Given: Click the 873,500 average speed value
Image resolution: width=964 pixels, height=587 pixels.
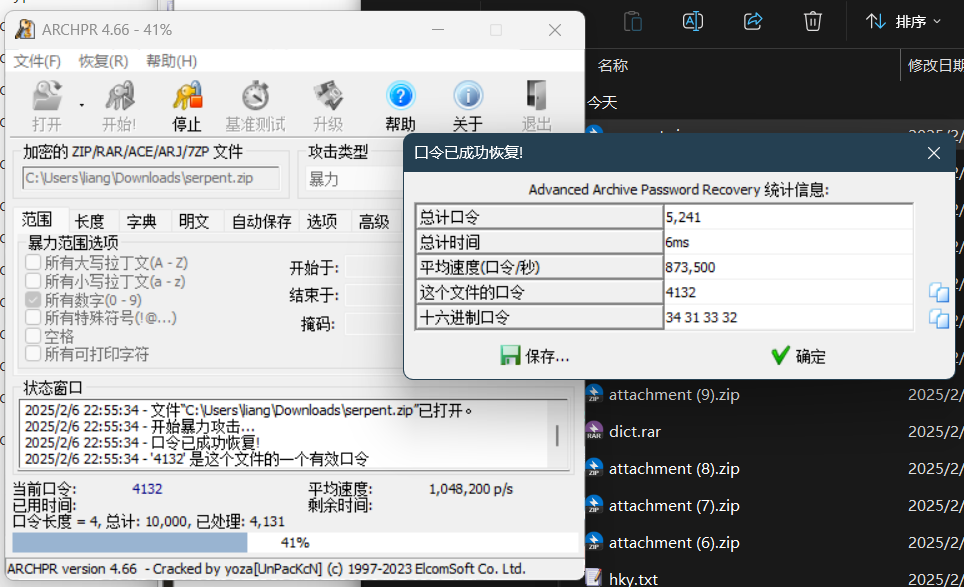Looking at the screenshot, I should 788,267.
